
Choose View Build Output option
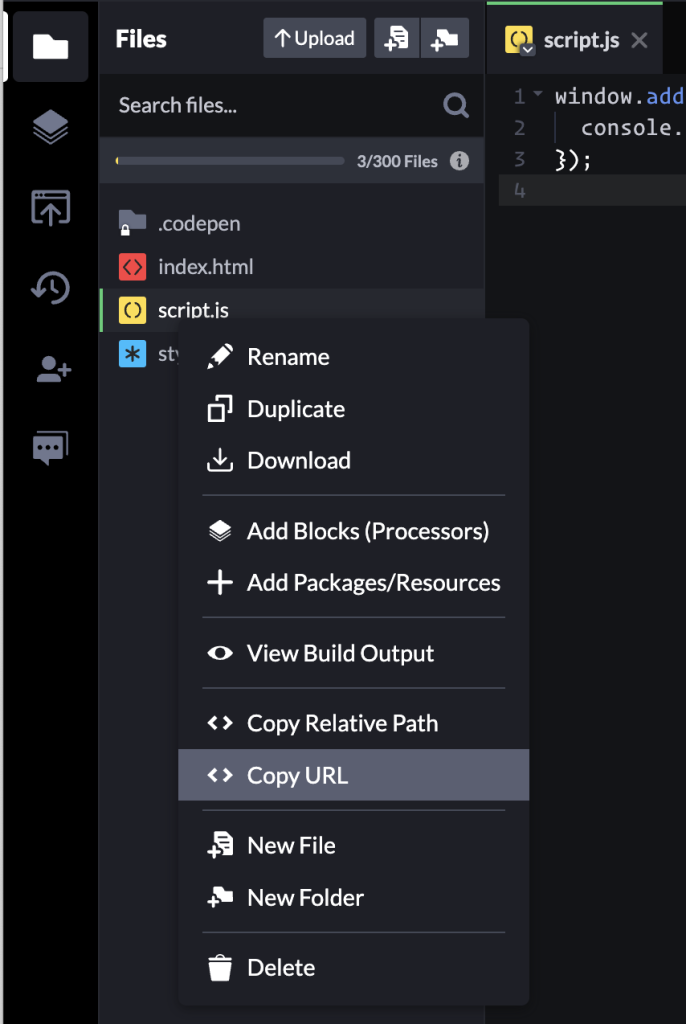340,654
